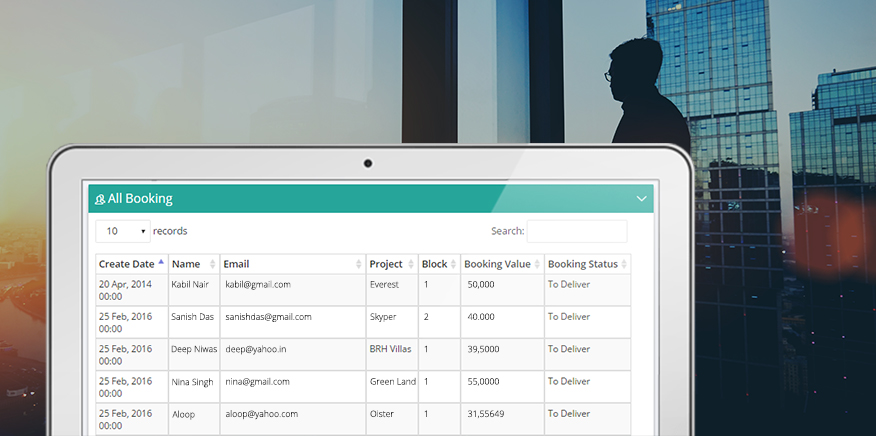Select the Everest project cell
The width and height of the screenshot is (876, 436).
392,290
